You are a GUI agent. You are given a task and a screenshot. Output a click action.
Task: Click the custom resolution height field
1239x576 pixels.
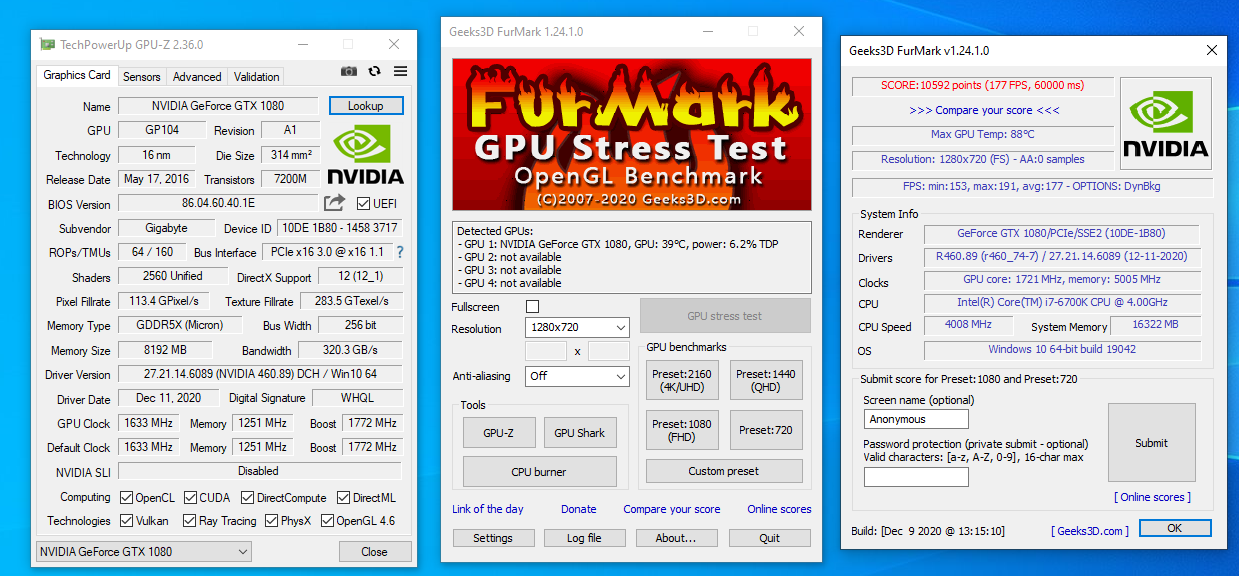[x=609, y=351]
